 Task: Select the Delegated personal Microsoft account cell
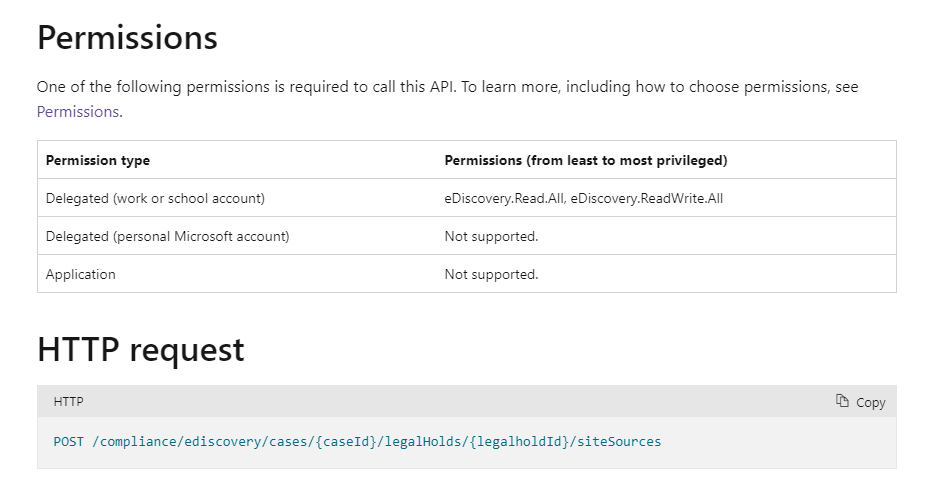[x=167, y=236]
